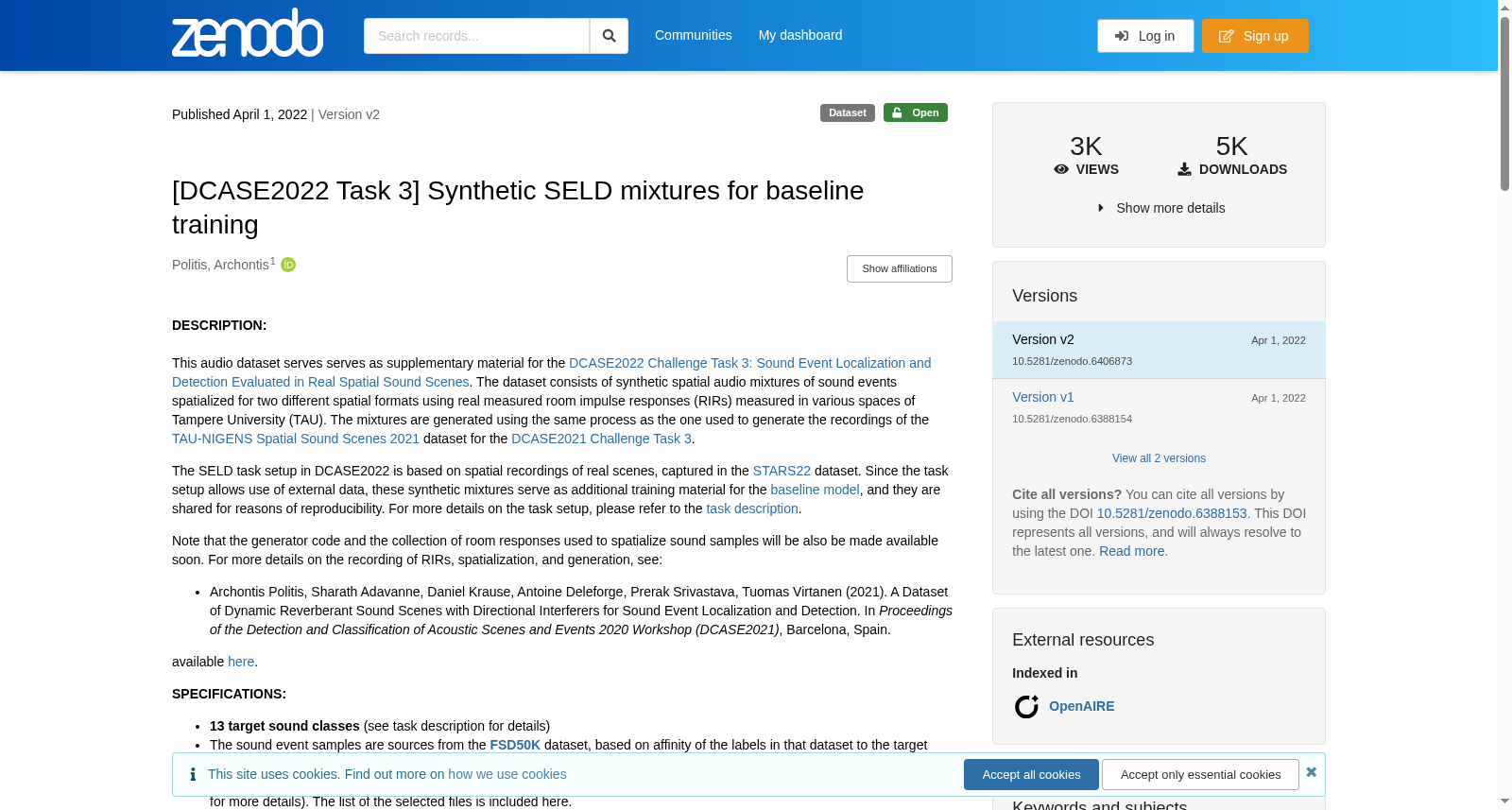1512x810 pixels.
Task: Click the vertical page scrollbar thumb
Action: [x=1504, y=104]
